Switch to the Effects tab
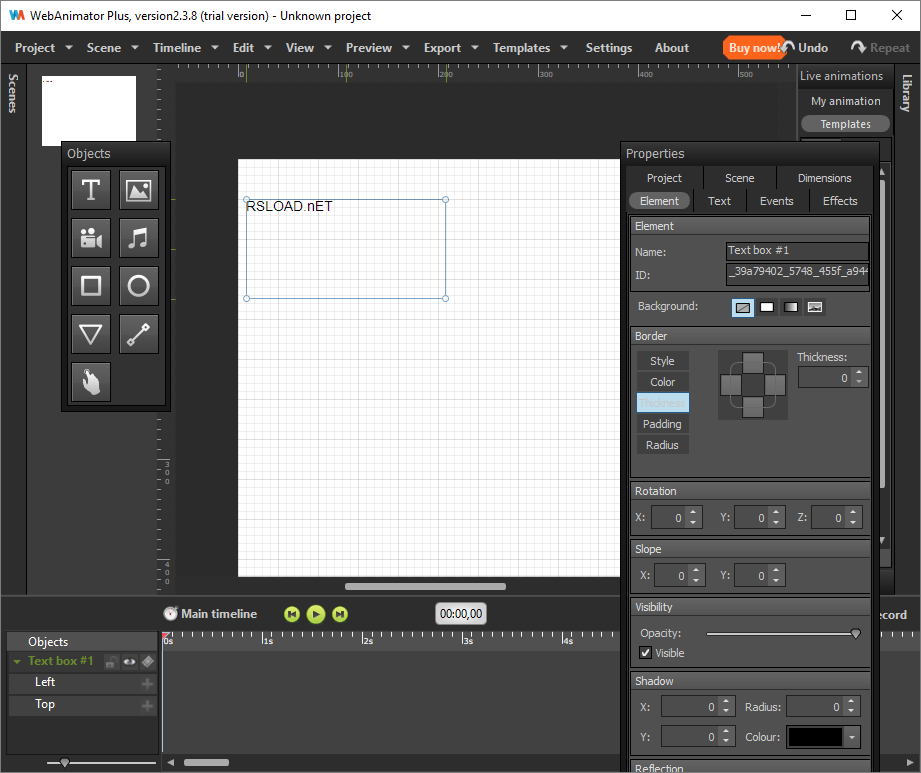Screen dimensions: 921x773 click(839, 201)
